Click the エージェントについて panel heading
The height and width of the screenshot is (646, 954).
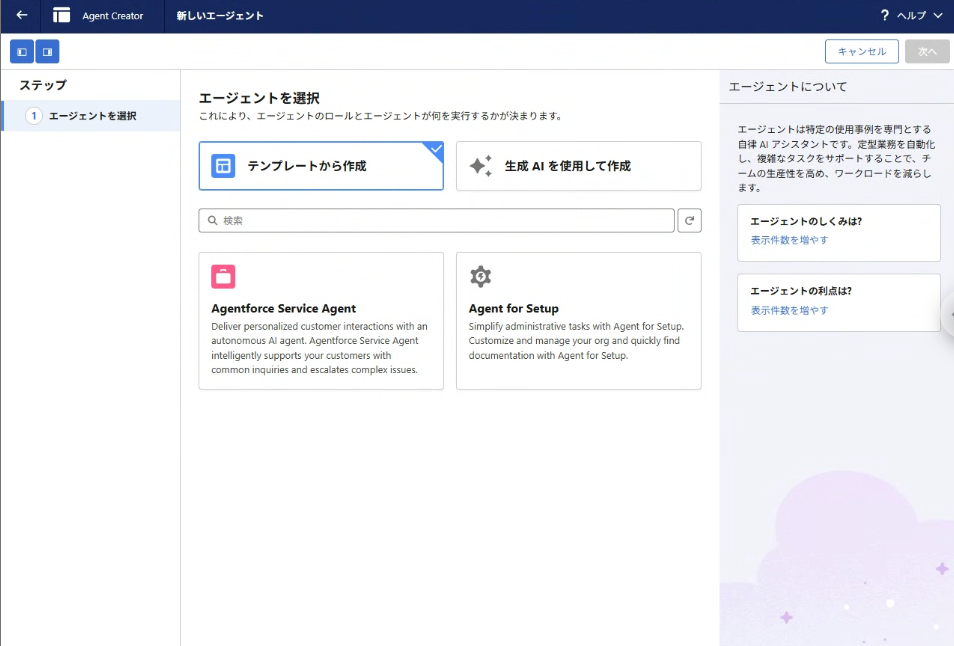[787, 87]
